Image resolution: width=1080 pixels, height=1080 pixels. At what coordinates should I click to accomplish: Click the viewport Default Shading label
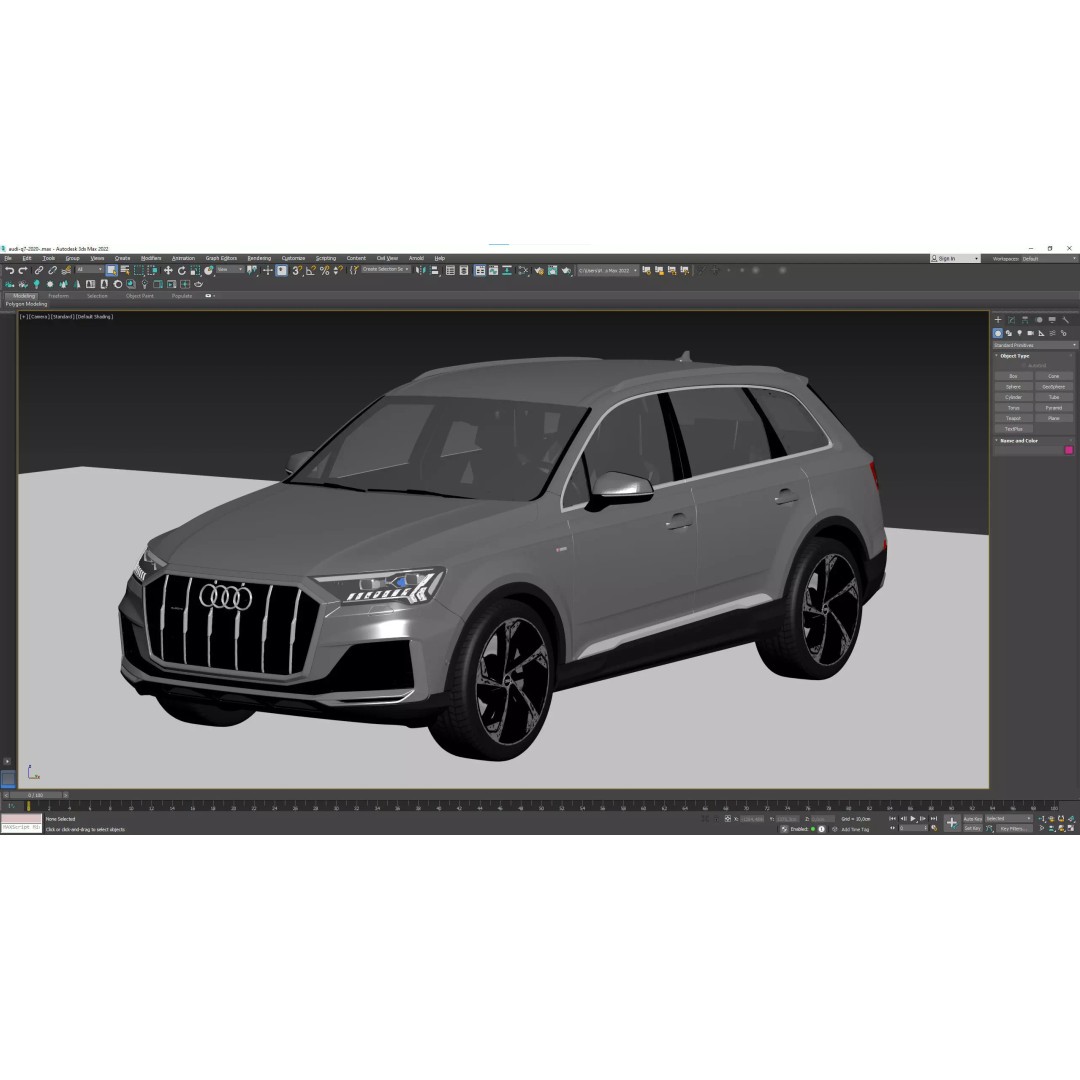pos(94,317)
